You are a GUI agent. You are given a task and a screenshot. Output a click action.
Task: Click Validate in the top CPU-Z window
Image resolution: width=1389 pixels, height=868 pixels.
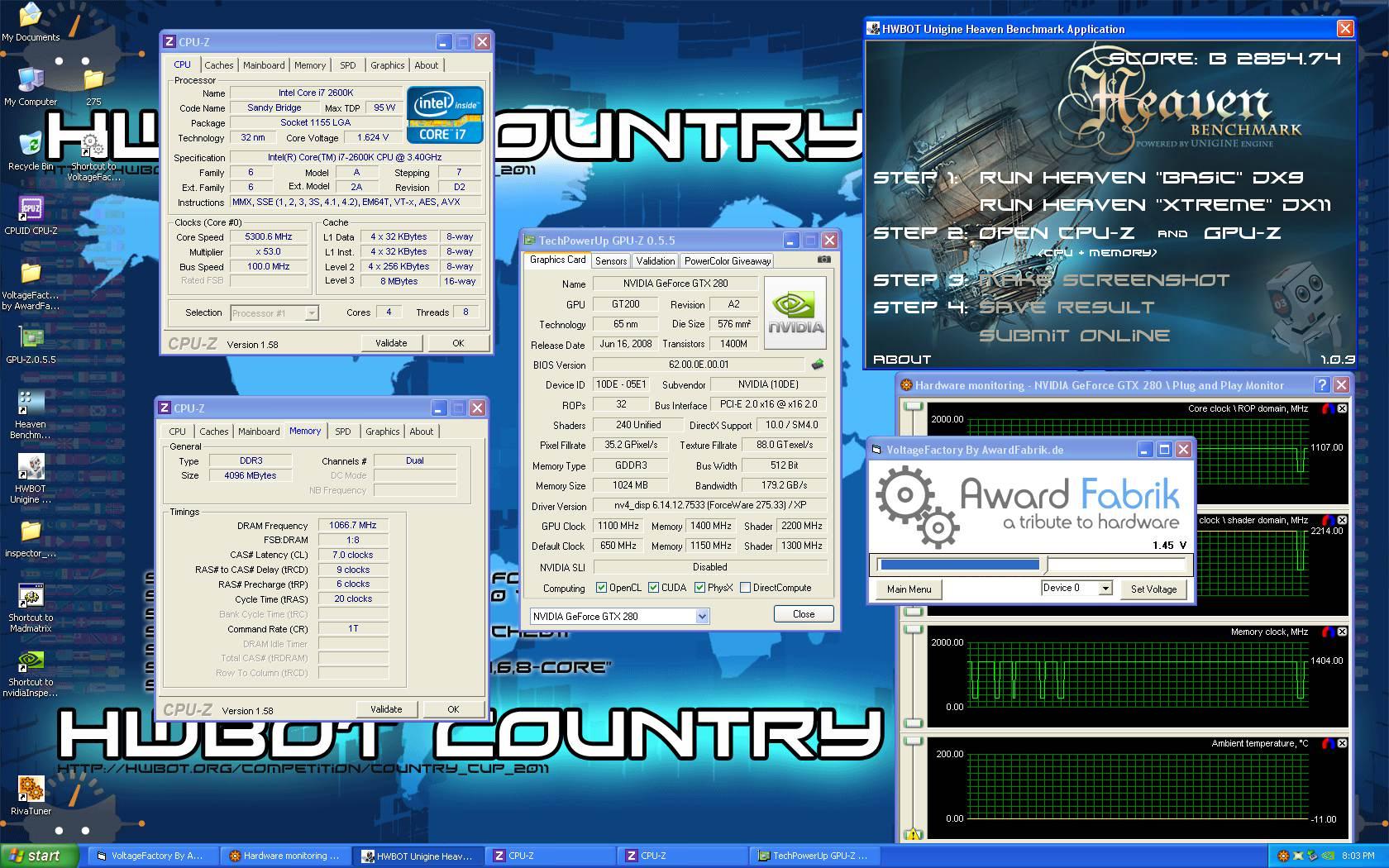391,343
